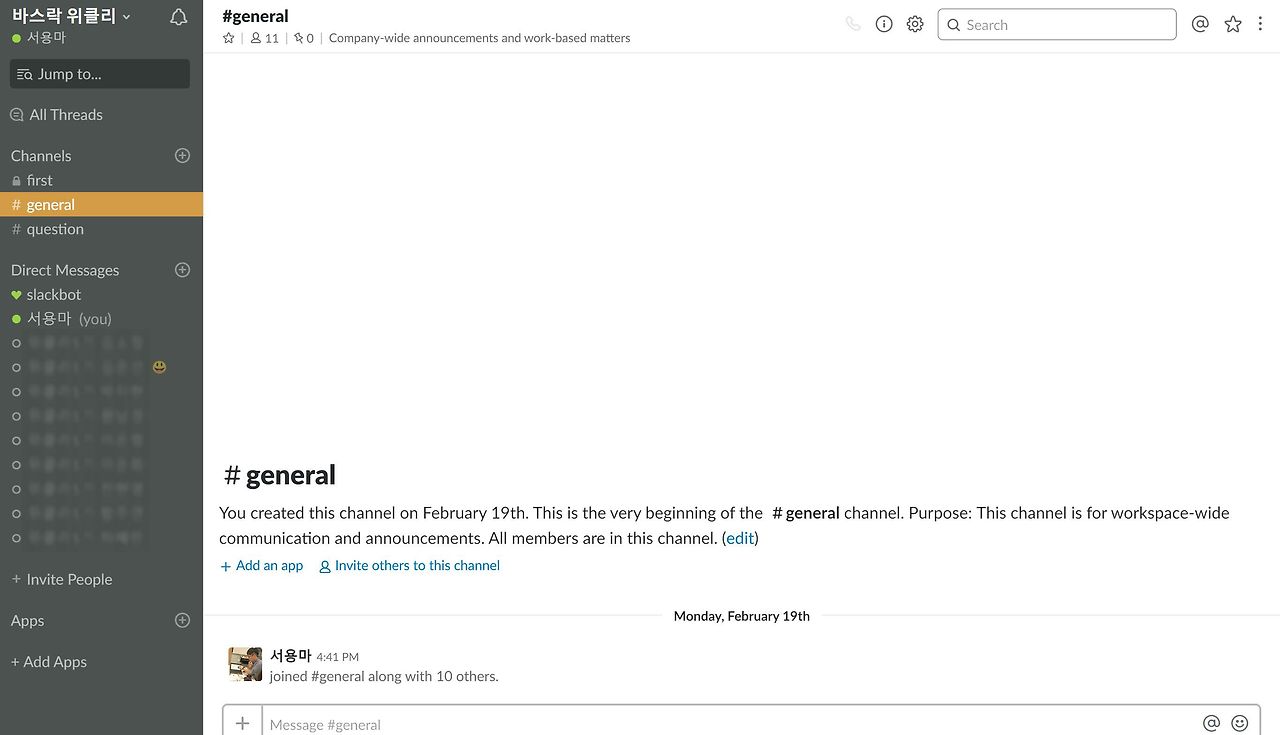Star the #general channel
The width and height of the screenshot is (1280, 735).
229,38
